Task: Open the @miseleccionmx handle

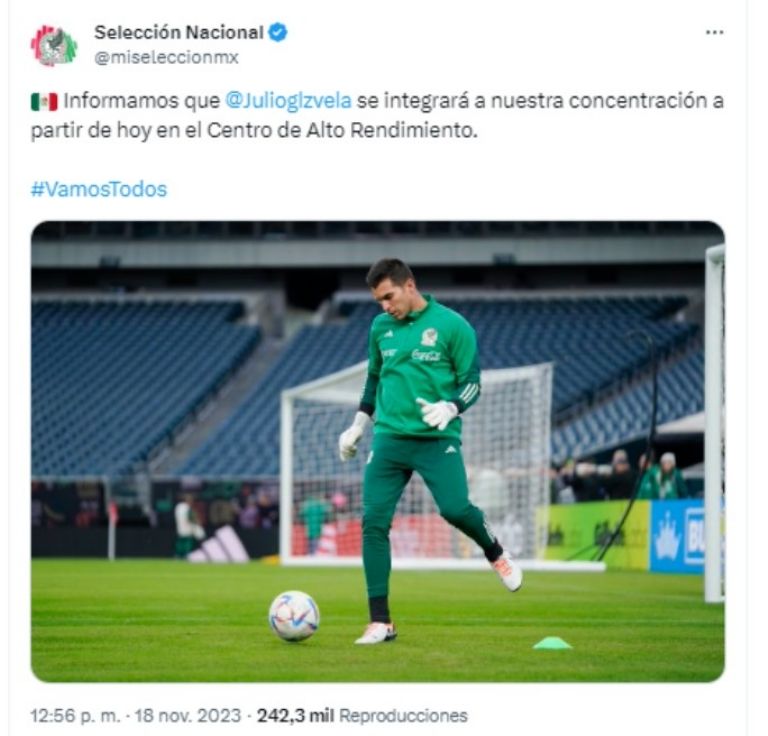Action: click(166, 57)
